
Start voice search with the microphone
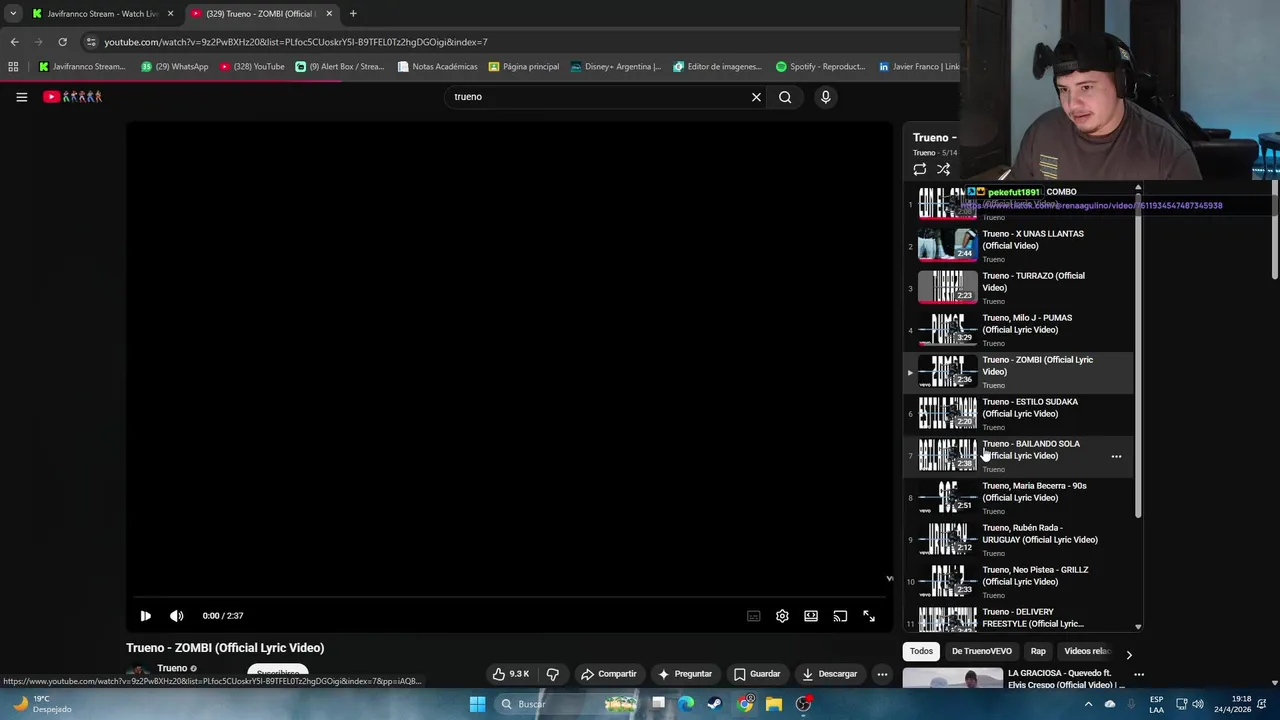825,97
